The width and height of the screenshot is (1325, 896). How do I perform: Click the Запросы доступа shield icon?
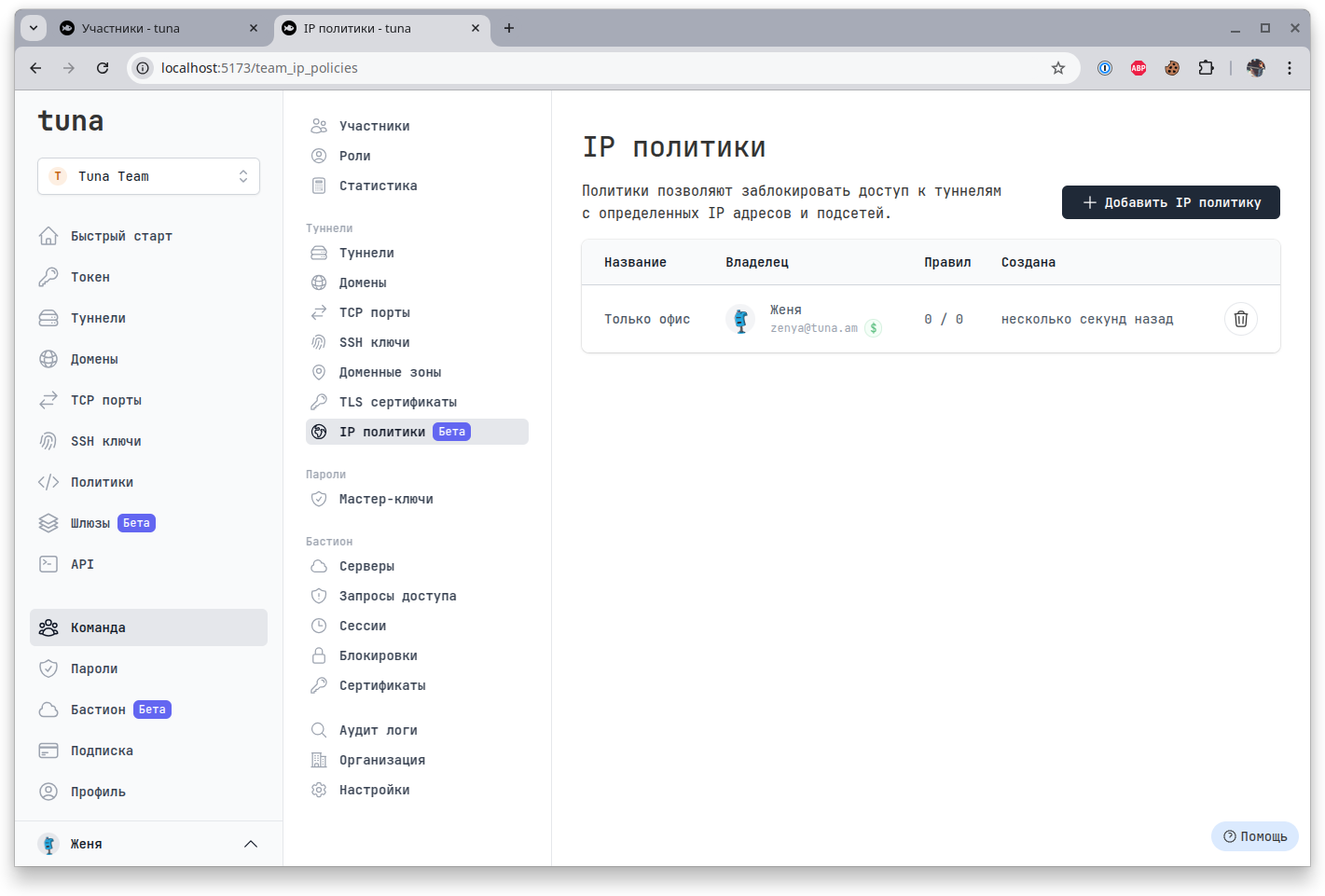(318, 595)
